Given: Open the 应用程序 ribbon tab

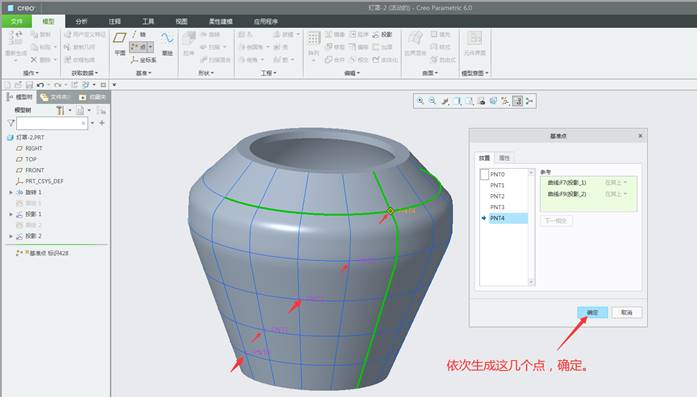Looking at the screenshot, I should click(266, 21).
